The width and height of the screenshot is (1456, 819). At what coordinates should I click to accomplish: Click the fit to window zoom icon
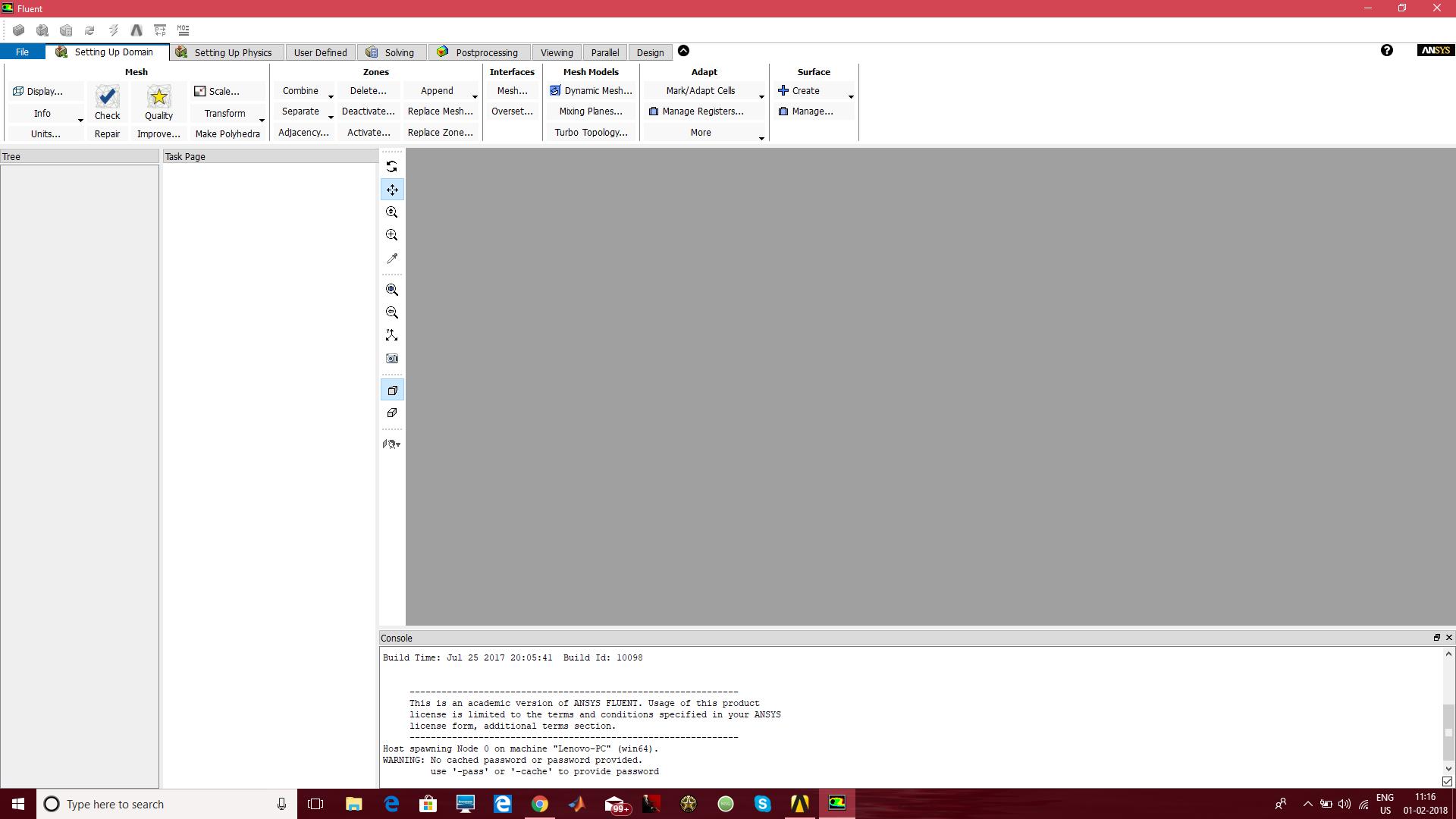tap(392, 290)
